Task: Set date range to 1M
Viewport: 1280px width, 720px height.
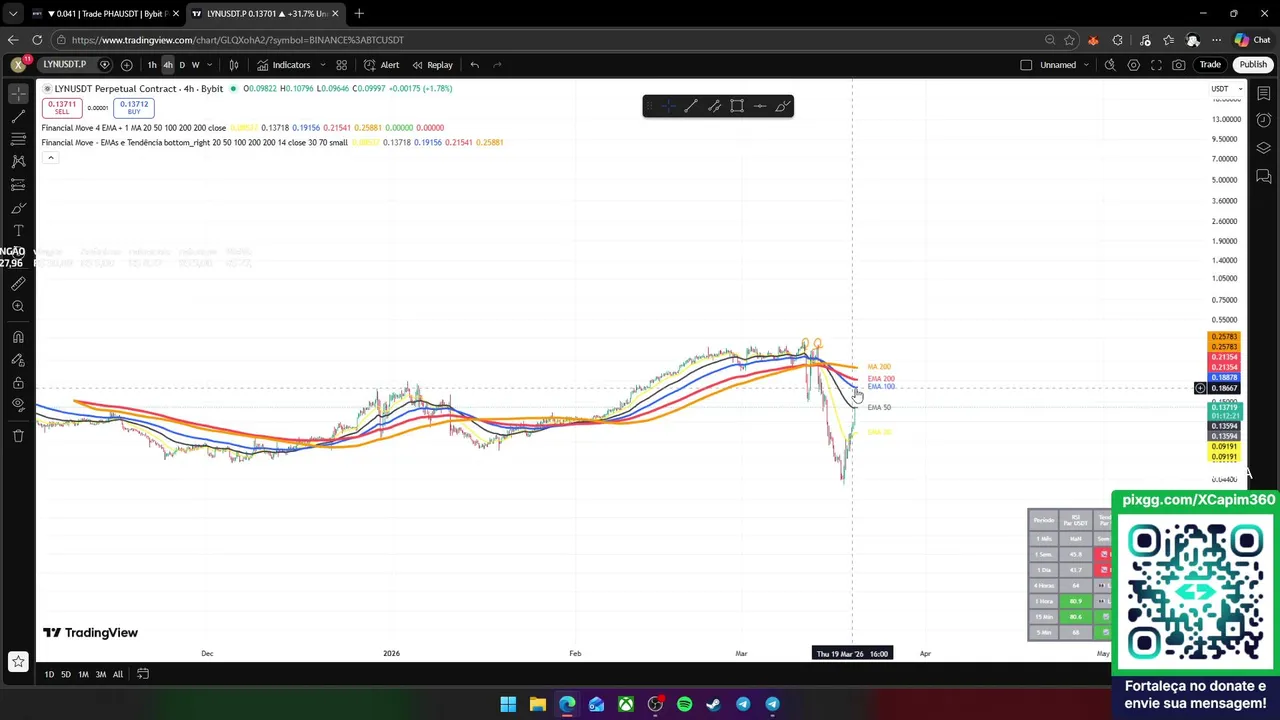Action: (x=83, y=675)
